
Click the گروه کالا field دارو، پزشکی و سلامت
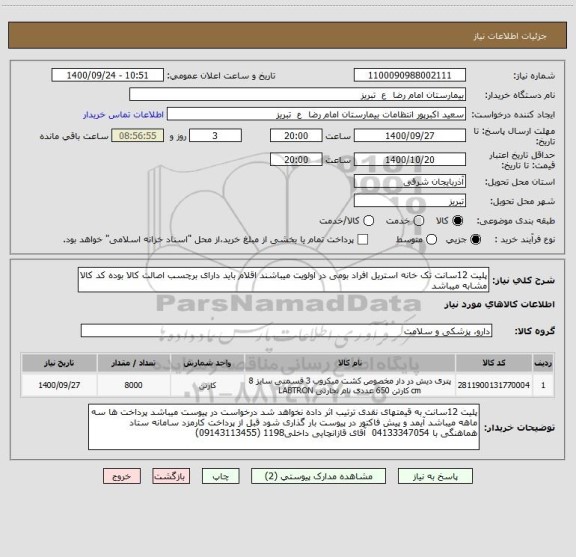tap(286, 331)
